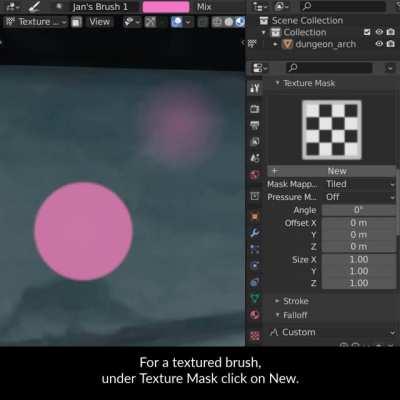The height and width of the screenshot is (400, 400).
Task: Toggle X-ray display in viewport header
Action: point(202,22)
